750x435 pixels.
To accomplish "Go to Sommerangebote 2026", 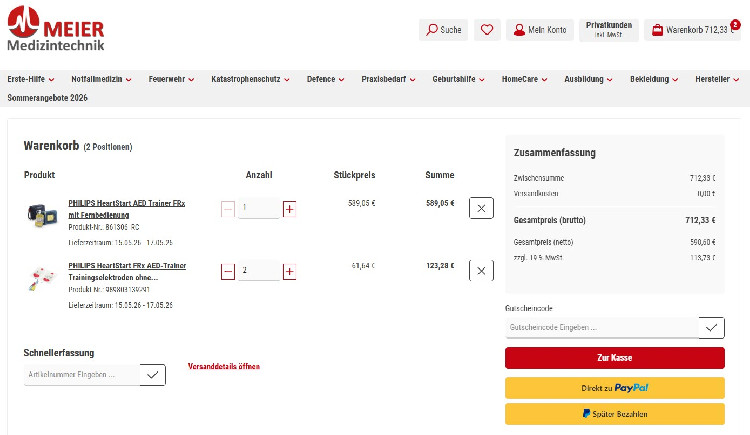I will (x=47, y=98).
